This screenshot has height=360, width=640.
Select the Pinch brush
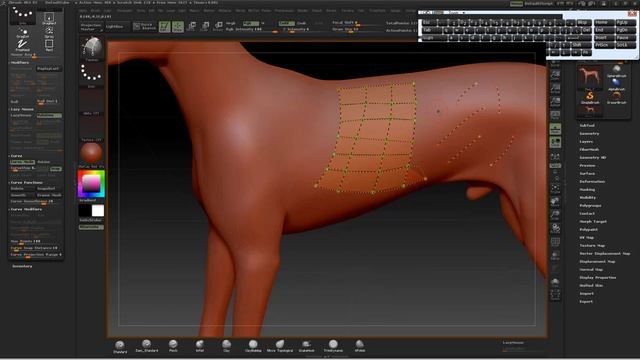point(173,346)
